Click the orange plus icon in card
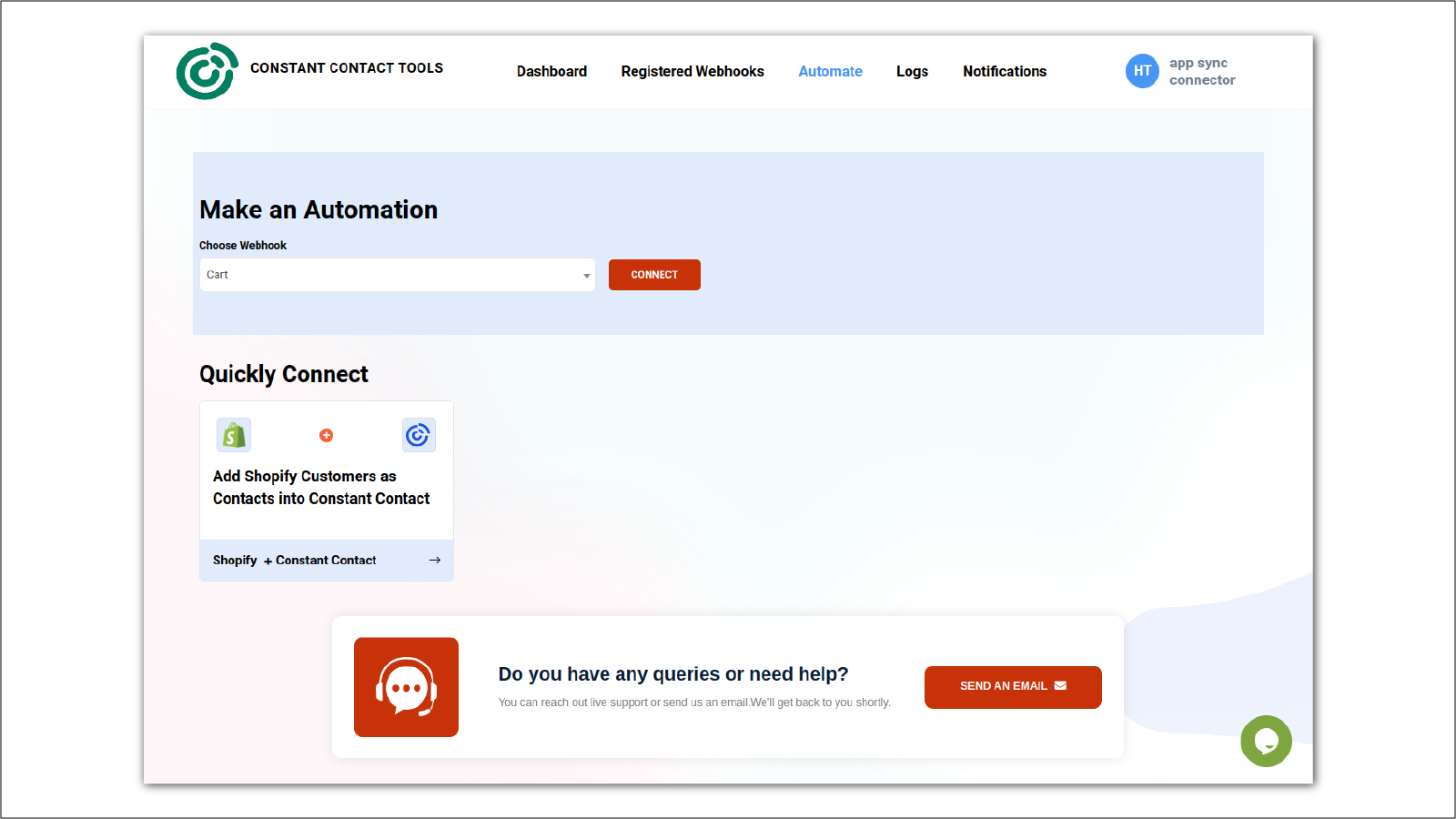Screen dimensions: 1456x819 pos(326,435)
